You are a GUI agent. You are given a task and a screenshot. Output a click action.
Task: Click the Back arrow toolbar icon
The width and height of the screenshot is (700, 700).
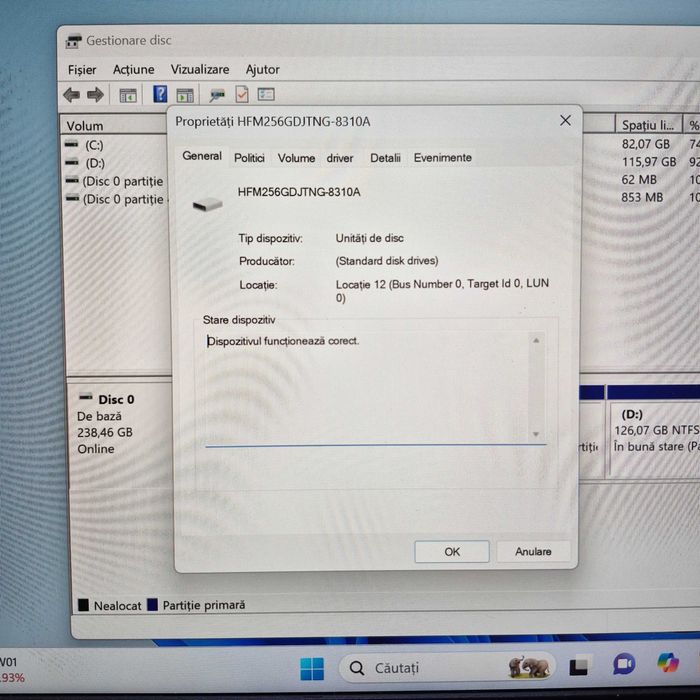click(71, 95)
